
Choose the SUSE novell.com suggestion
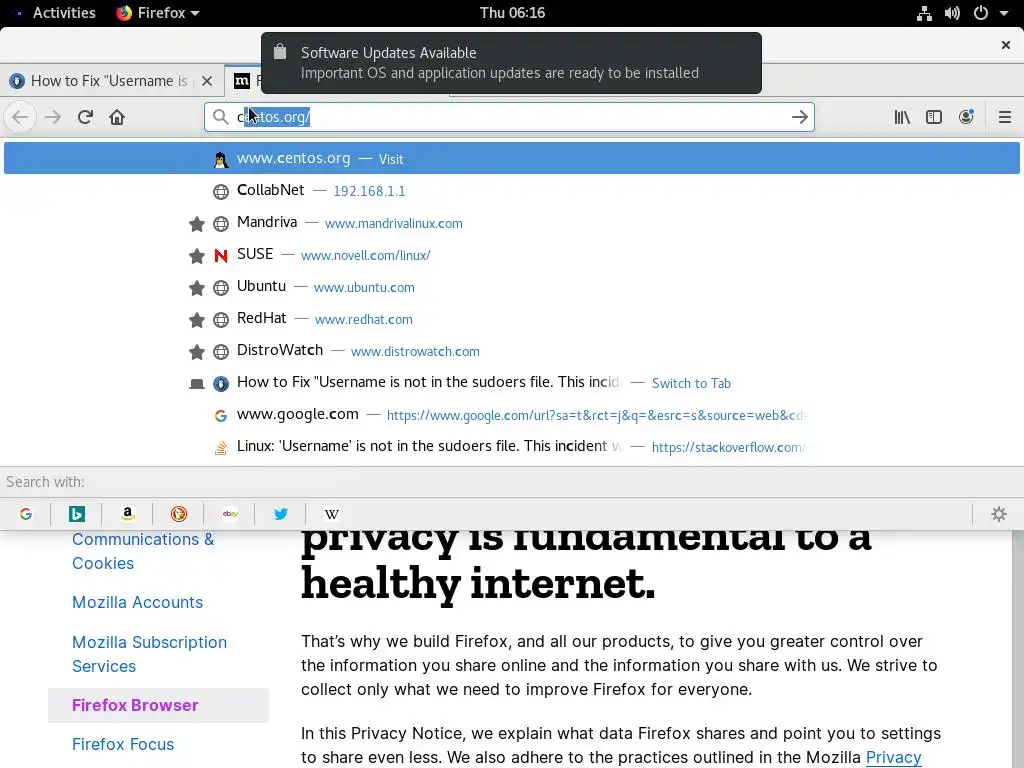click(x=511, y=255)
